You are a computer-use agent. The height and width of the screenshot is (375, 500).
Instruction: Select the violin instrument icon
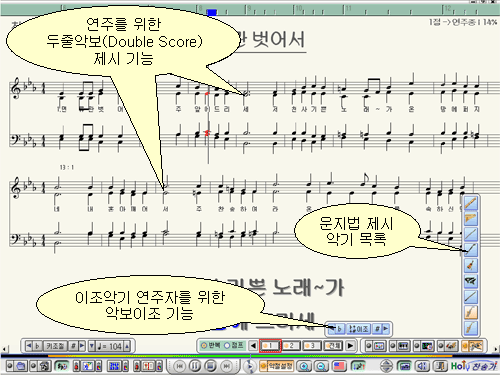click(x=471, y=266)
